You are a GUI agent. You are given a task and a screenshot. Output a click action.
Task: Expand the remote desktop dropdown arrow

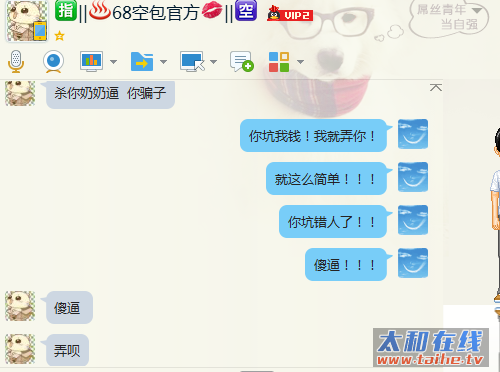pos(213,62)
